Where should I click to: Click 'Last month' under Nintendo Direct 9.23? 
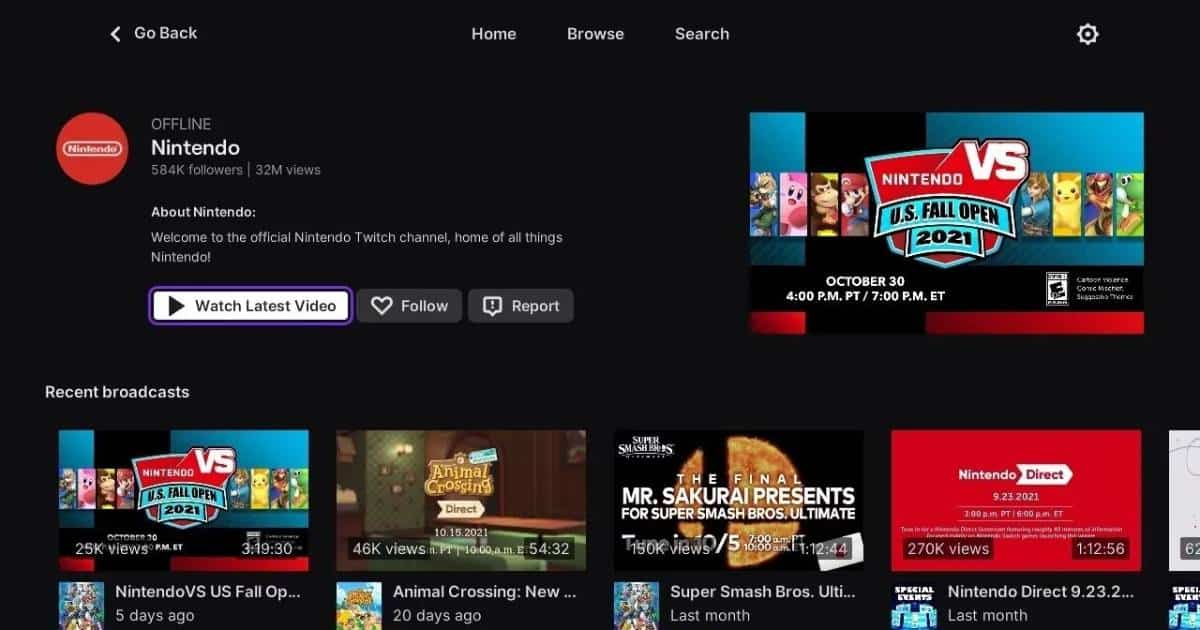988,615
